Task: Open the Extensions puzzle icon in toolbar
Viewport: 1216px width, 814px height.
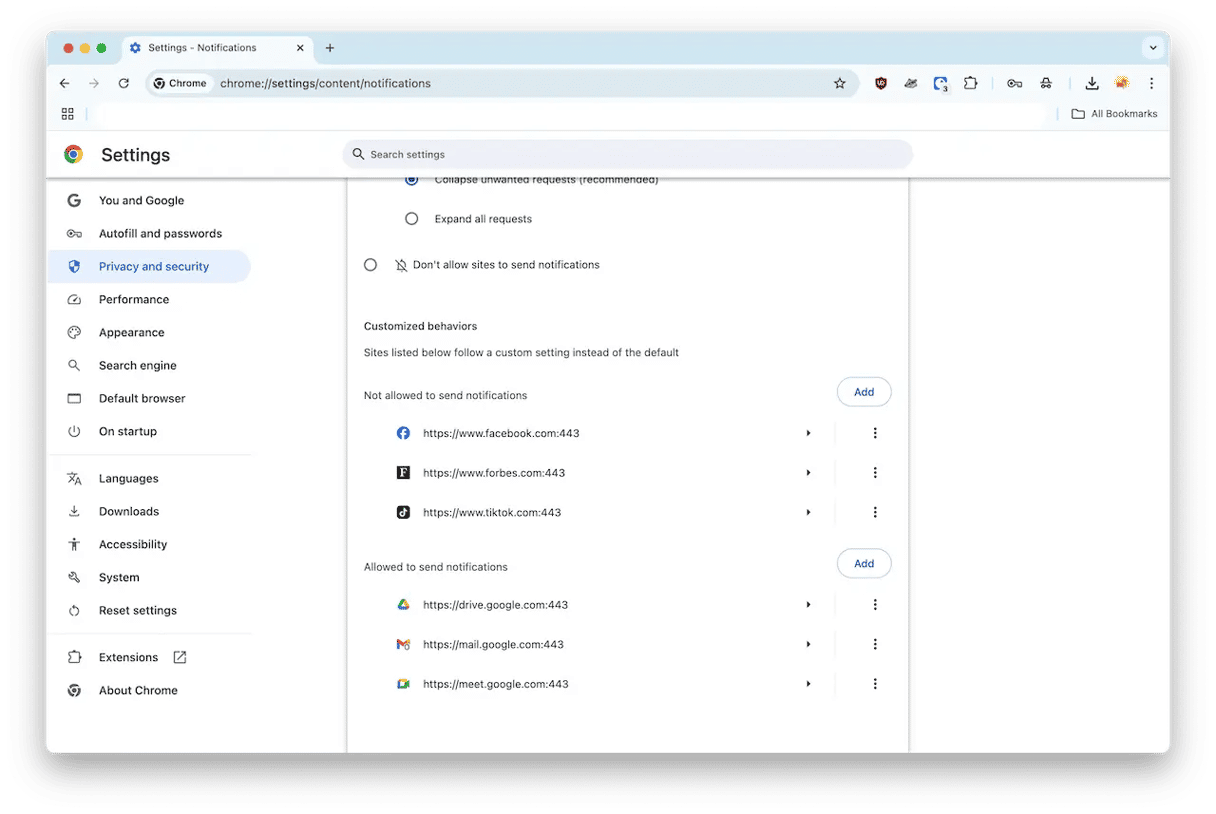Action: coord(970,84)
